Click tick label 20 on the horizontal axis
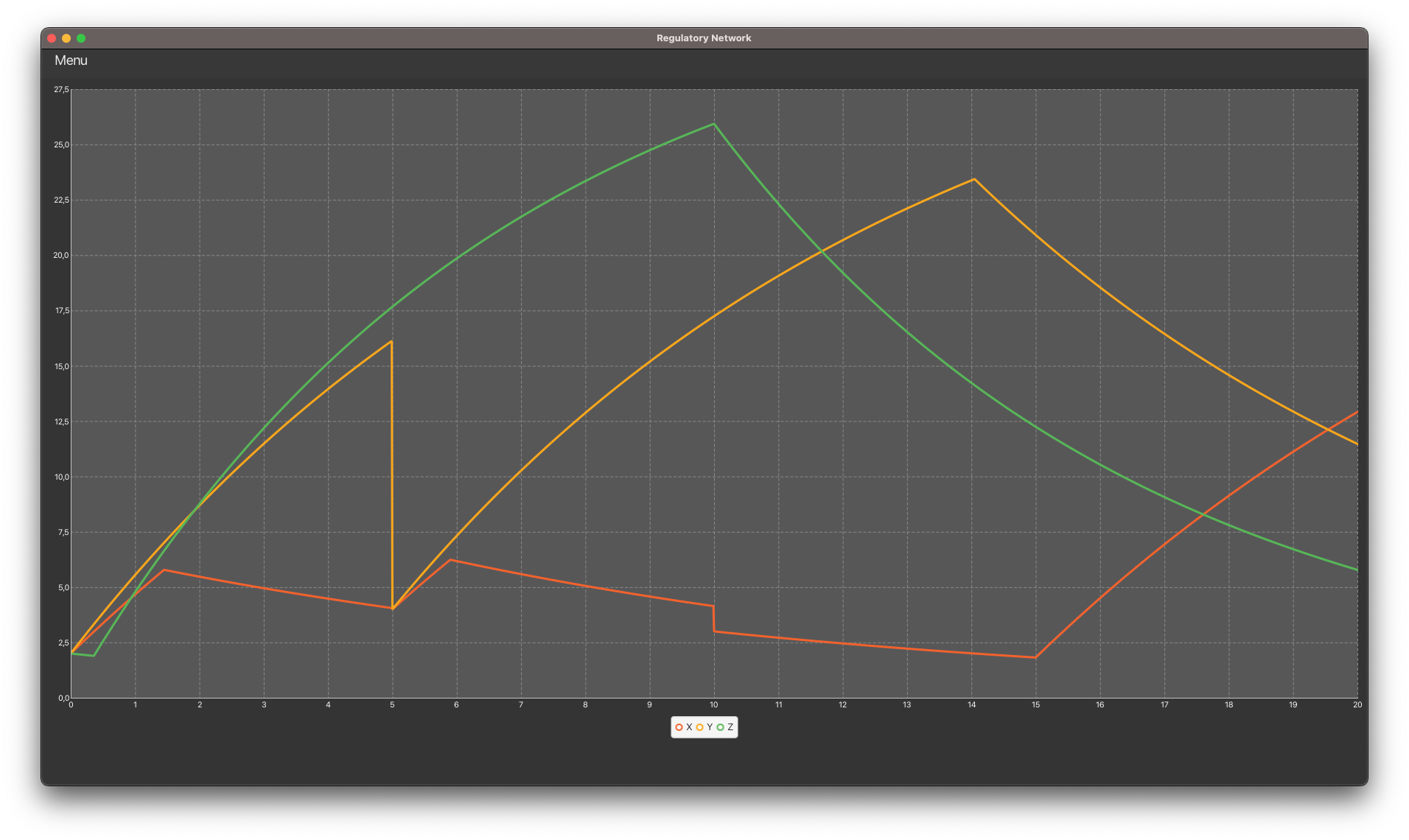1409x840 pixels. pyautogui.click(x=1357, y=705)
